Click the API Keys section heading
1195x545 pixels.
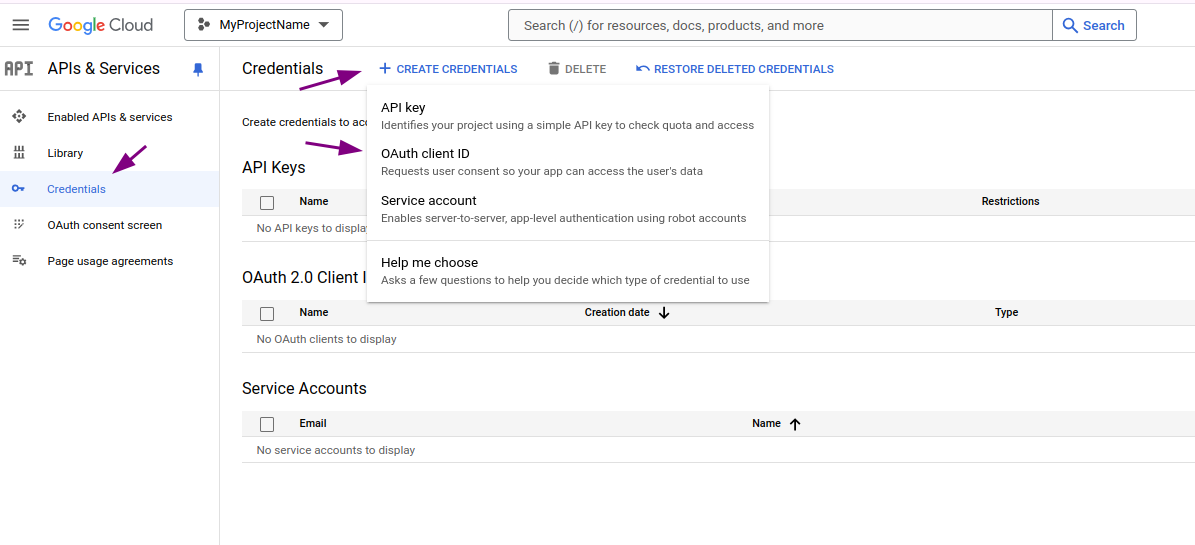(x=274, y=167)
